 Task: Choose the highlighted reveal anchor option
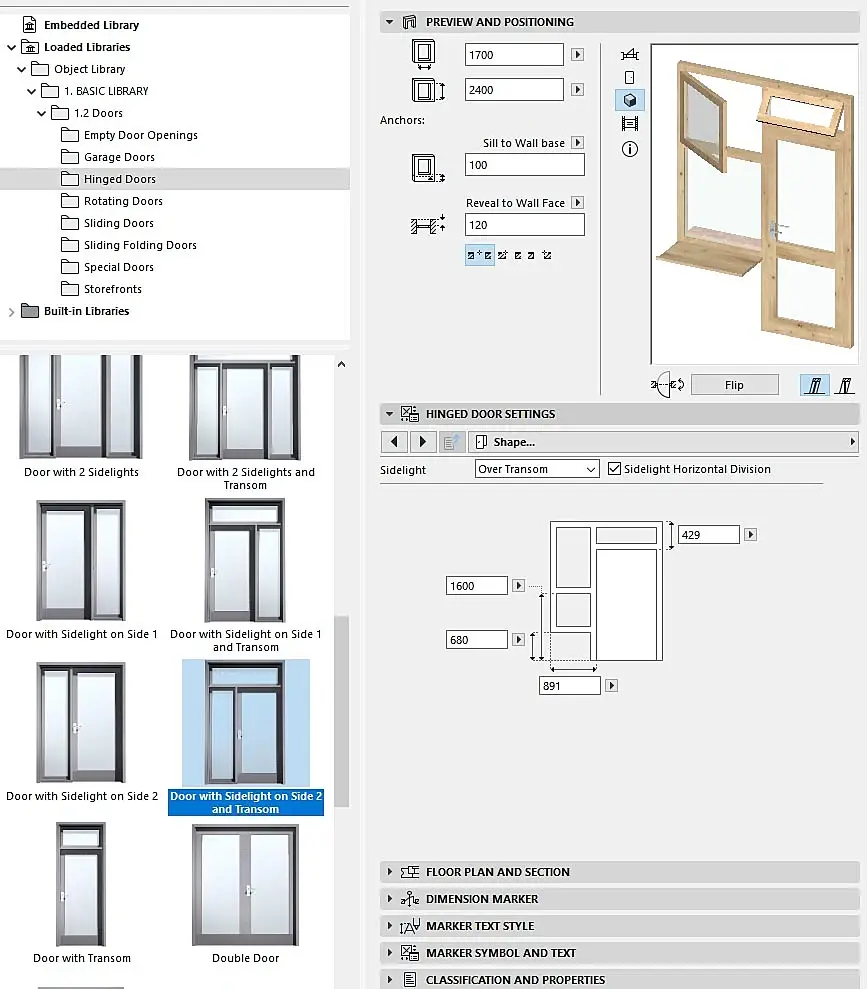(x=479, y=255)
